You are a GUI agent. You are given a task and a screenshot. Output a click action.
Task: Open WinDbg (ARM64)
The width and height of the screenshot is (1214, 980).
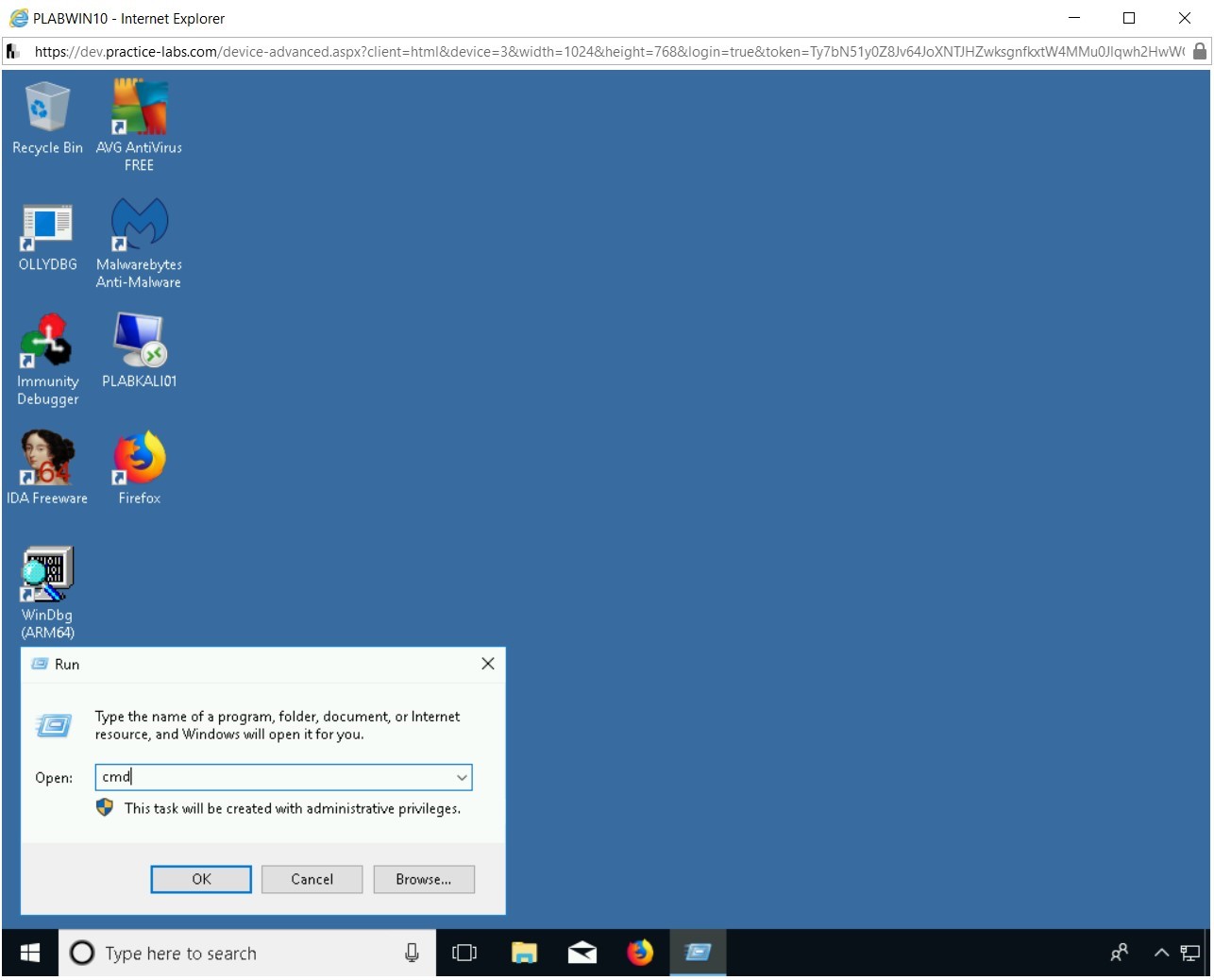pyautogui.click(x=47, y=571)
